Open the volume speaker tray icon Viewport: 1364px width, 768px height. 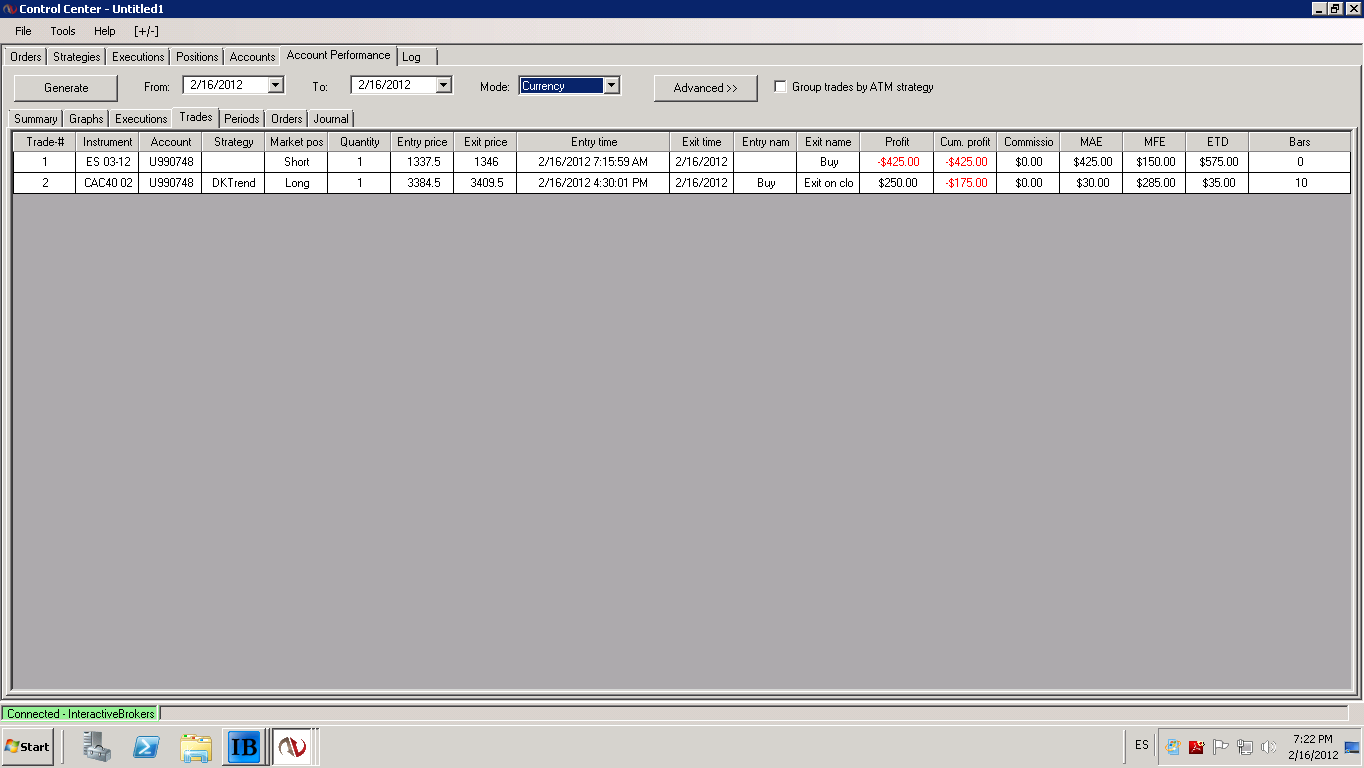tap(1269, 746)
